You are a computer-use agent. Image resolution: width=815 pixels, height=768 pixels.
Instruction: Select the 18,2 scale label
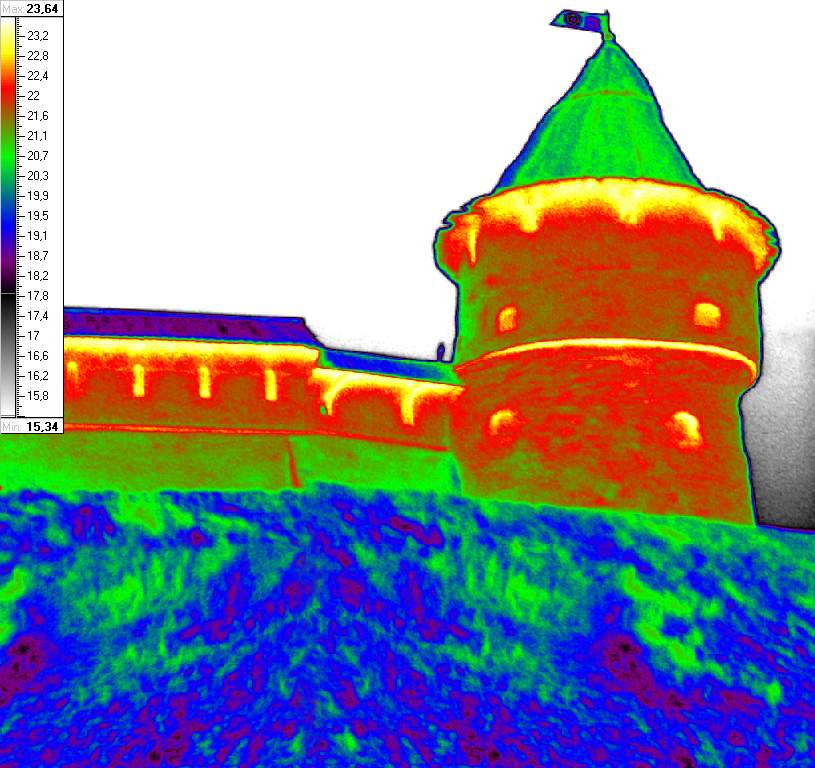(x=37, y=275)
